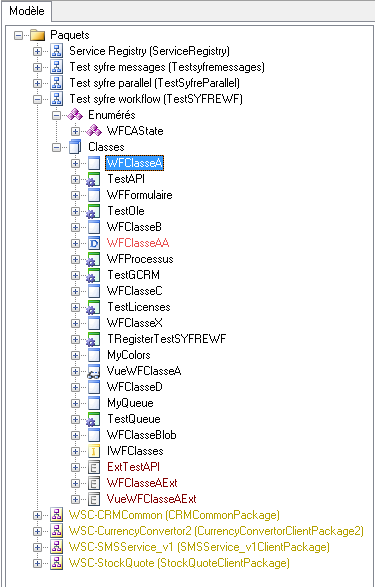The height and width of the screenshot is (587, 375).
Task: Click the TestOle gear class icon
Action: [x=93, y=212]
